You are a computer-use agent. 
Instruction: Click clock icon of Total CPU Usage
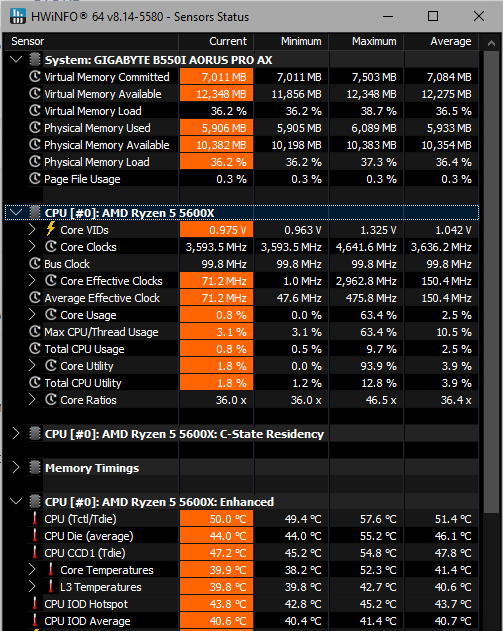click(x=35, y=348)
